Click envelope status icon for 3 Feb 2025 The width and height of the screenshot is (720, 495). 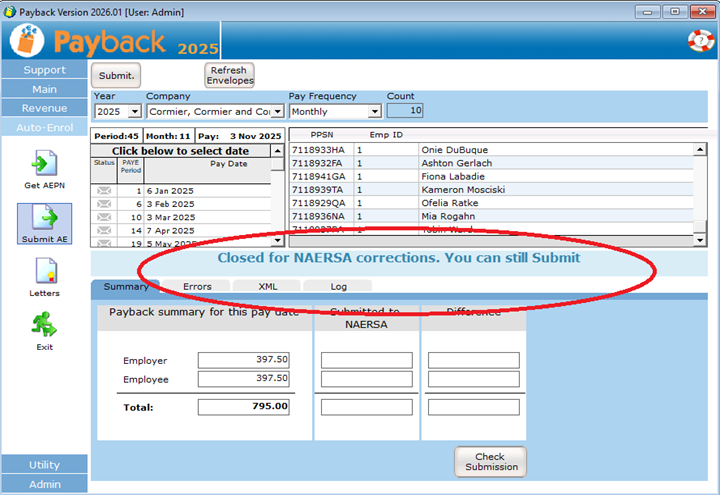pyautogui.click(x=104, y=204)
